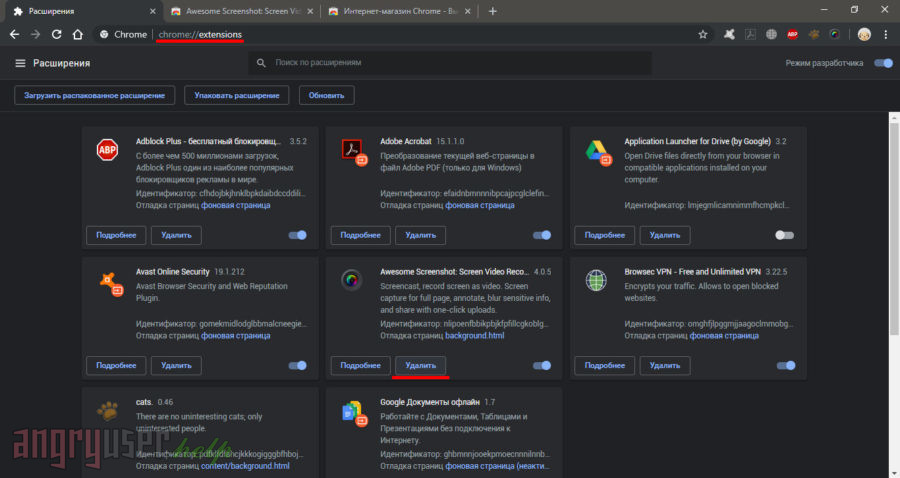Bookmark this page with the star icon
Screen dimensions: 900x478
703,34
